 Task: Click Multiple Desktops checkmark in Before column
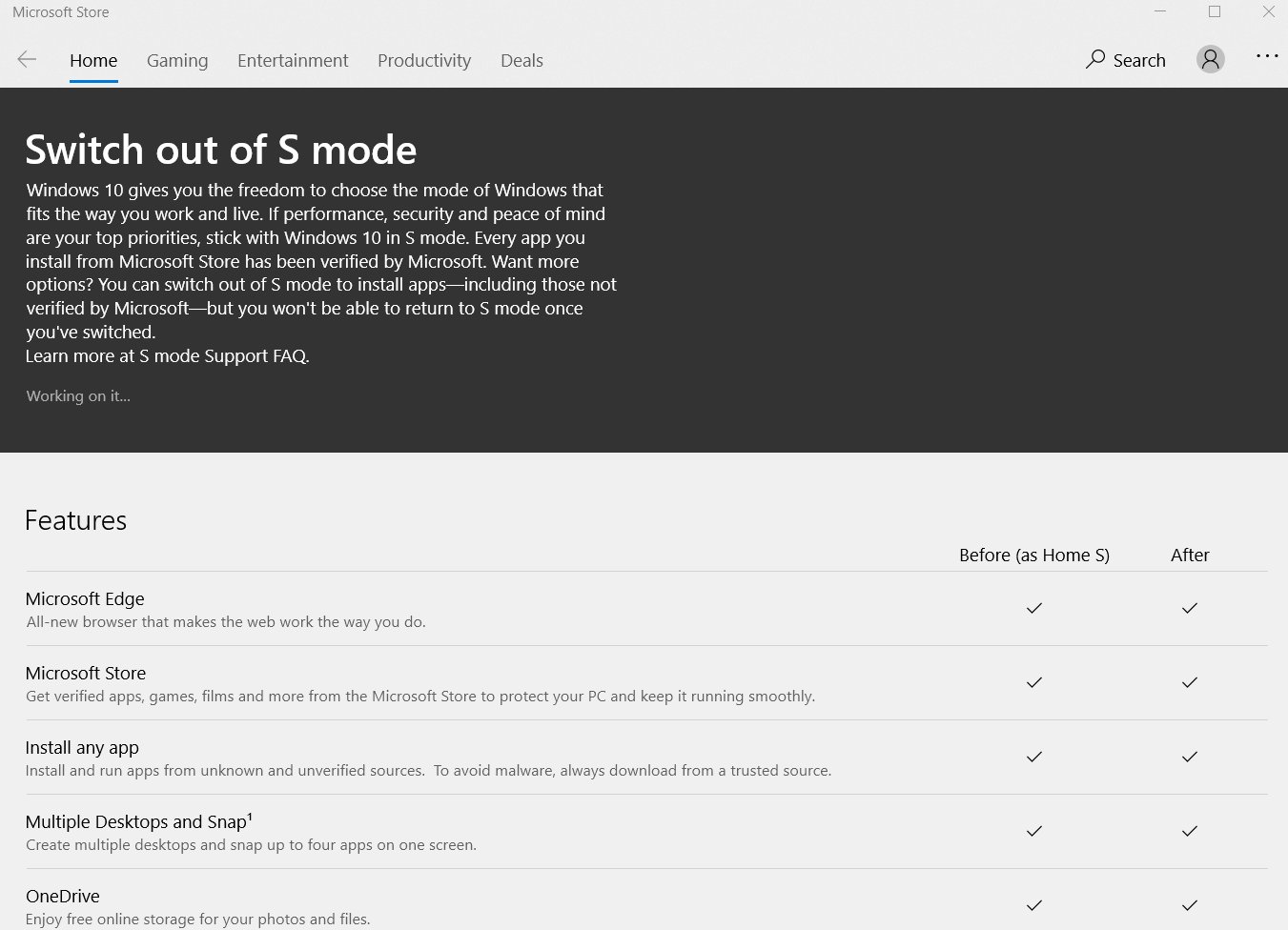(x=1034, y=831)
